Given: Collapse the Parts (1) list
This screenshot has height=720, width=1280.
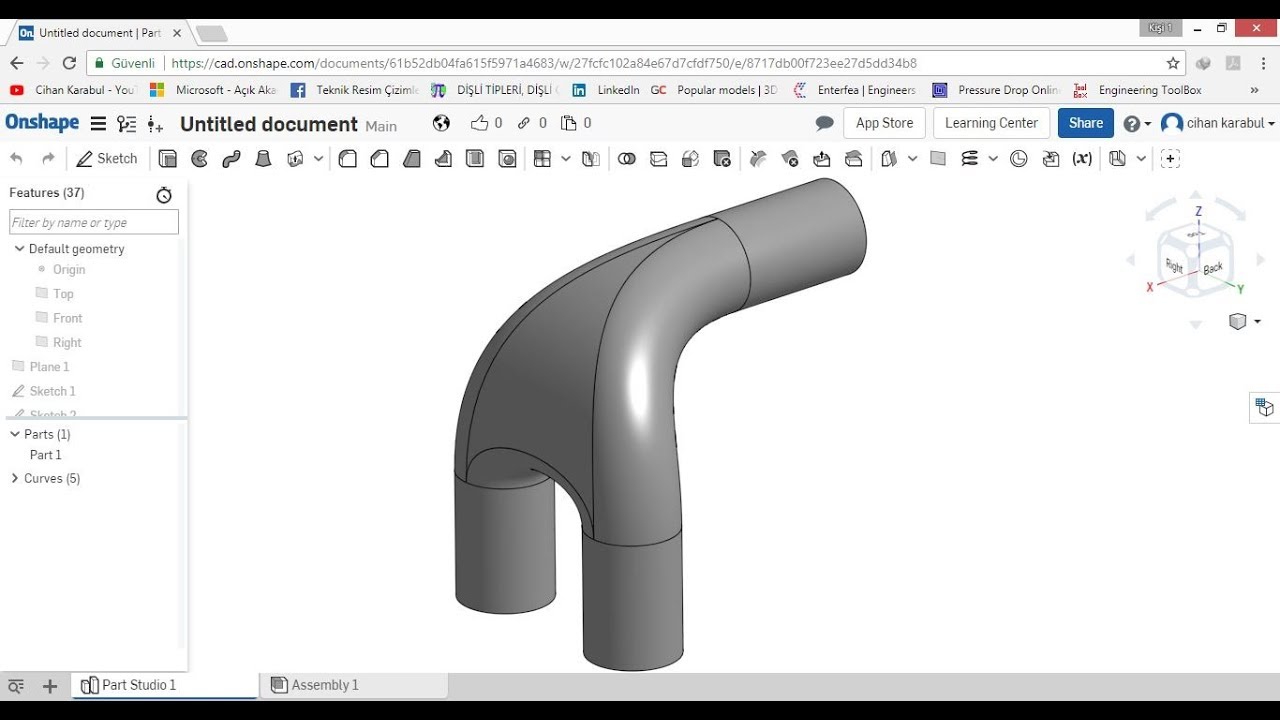Looking at the screenshot, I should [x=15, y=434].
